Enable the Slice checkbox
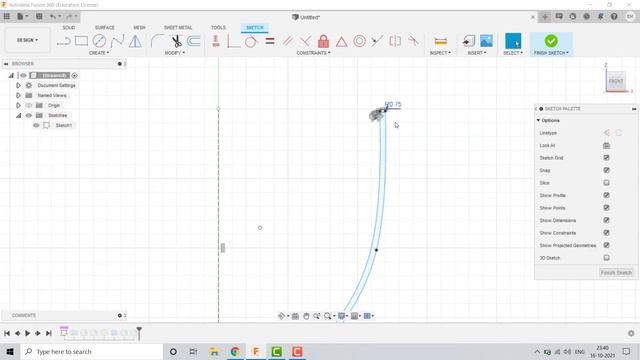Screen dimensions: 640x360 tap(607, 183)
